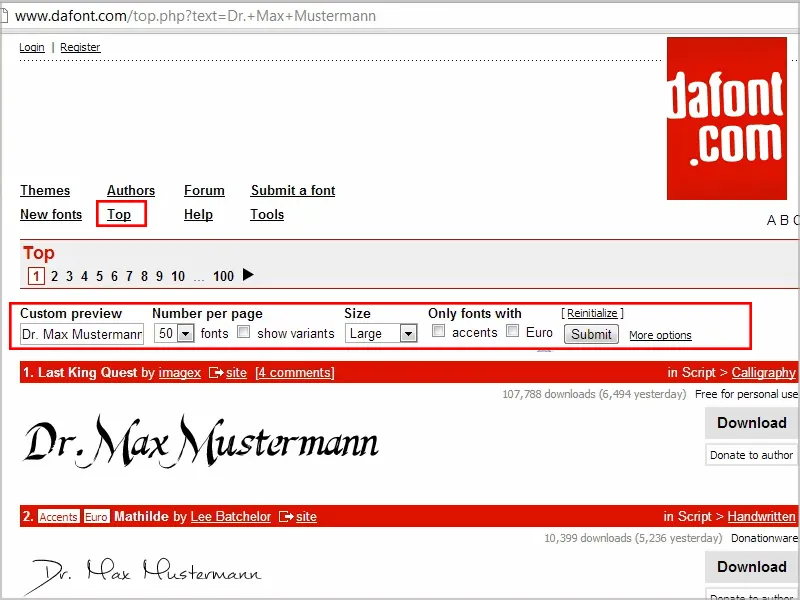Click '107,788 downloads (6,494 yesterday)' text
This screenshot has width=800, height=600.
click(x=594, y=394)
